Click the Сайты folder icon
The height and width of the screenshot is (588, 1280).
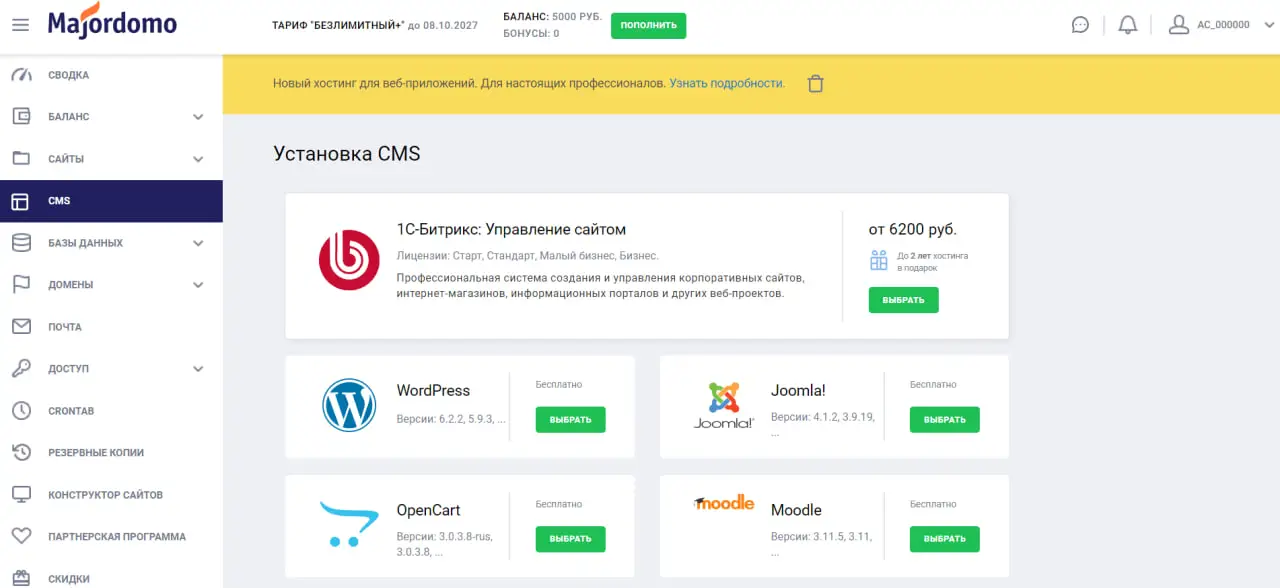pos(21,159)
